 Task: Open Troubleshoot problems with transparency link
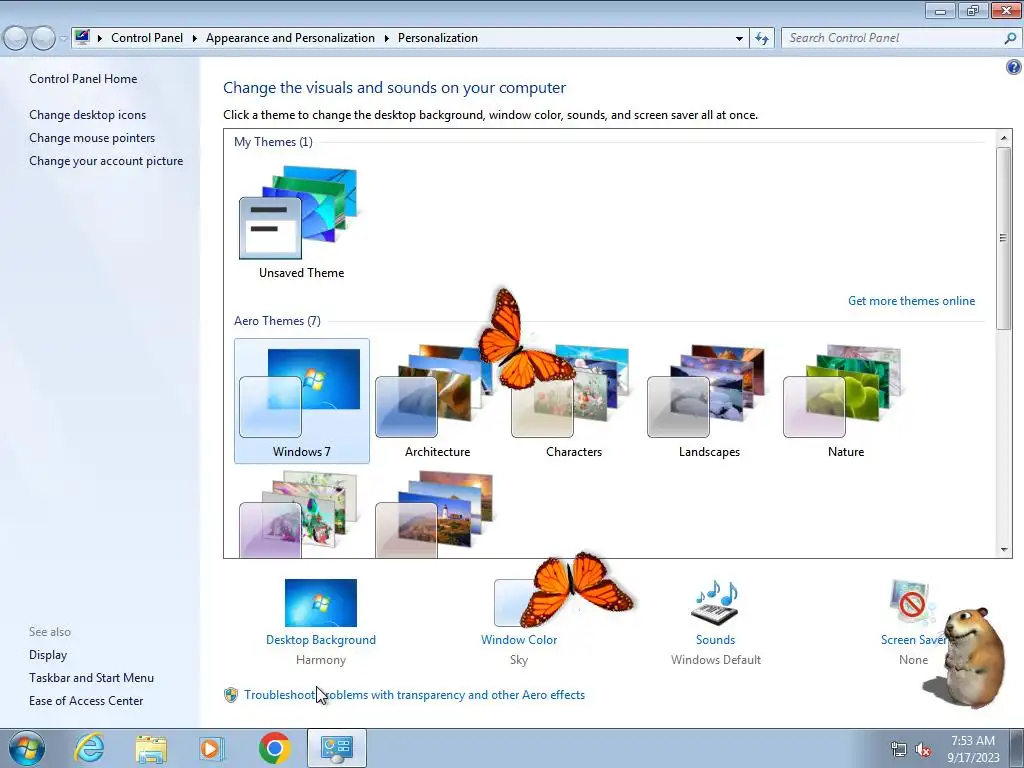pos(414,695)
